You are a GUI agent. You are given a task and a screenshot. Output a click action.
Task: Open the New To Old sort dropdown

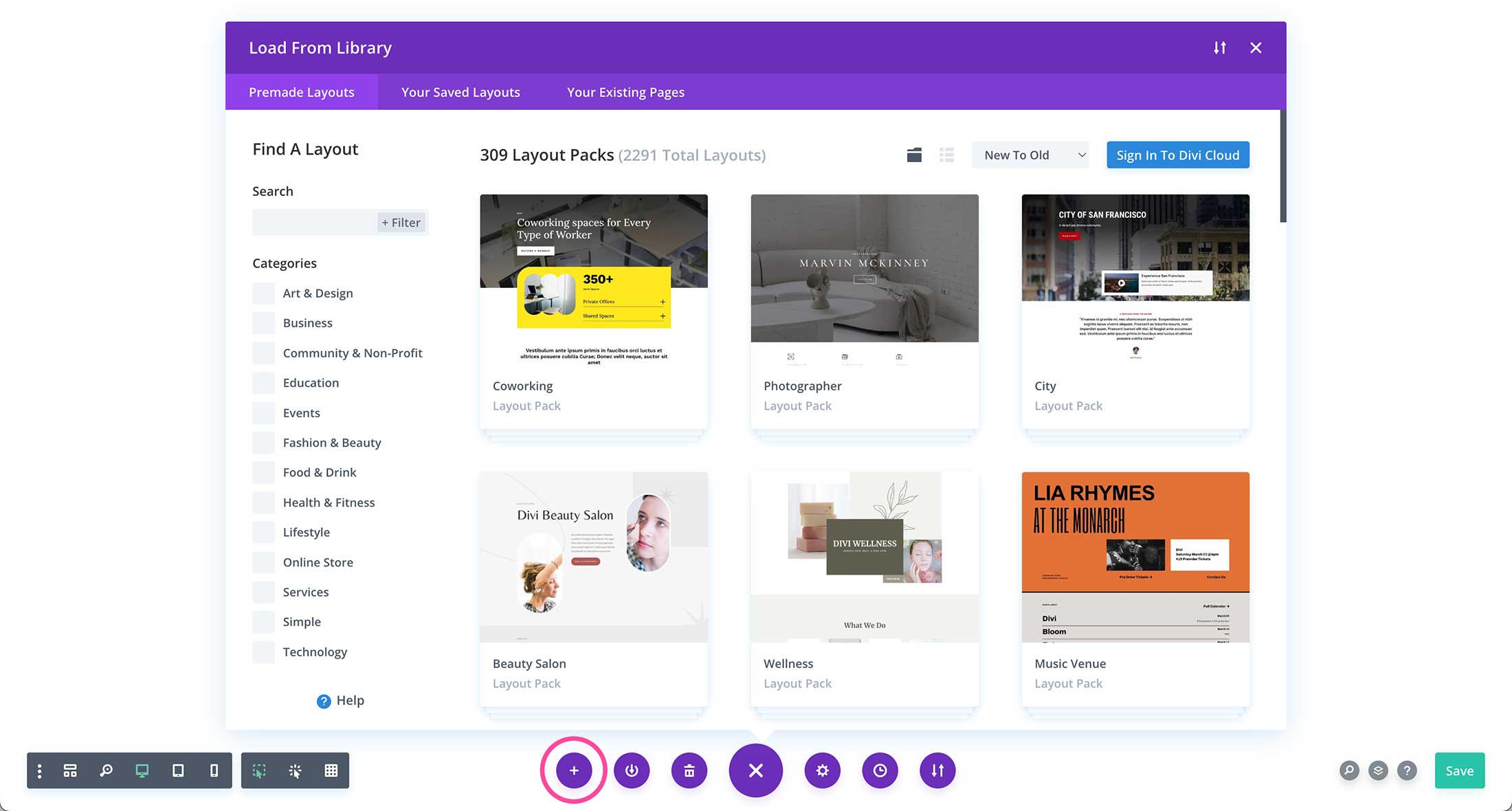1030,155
